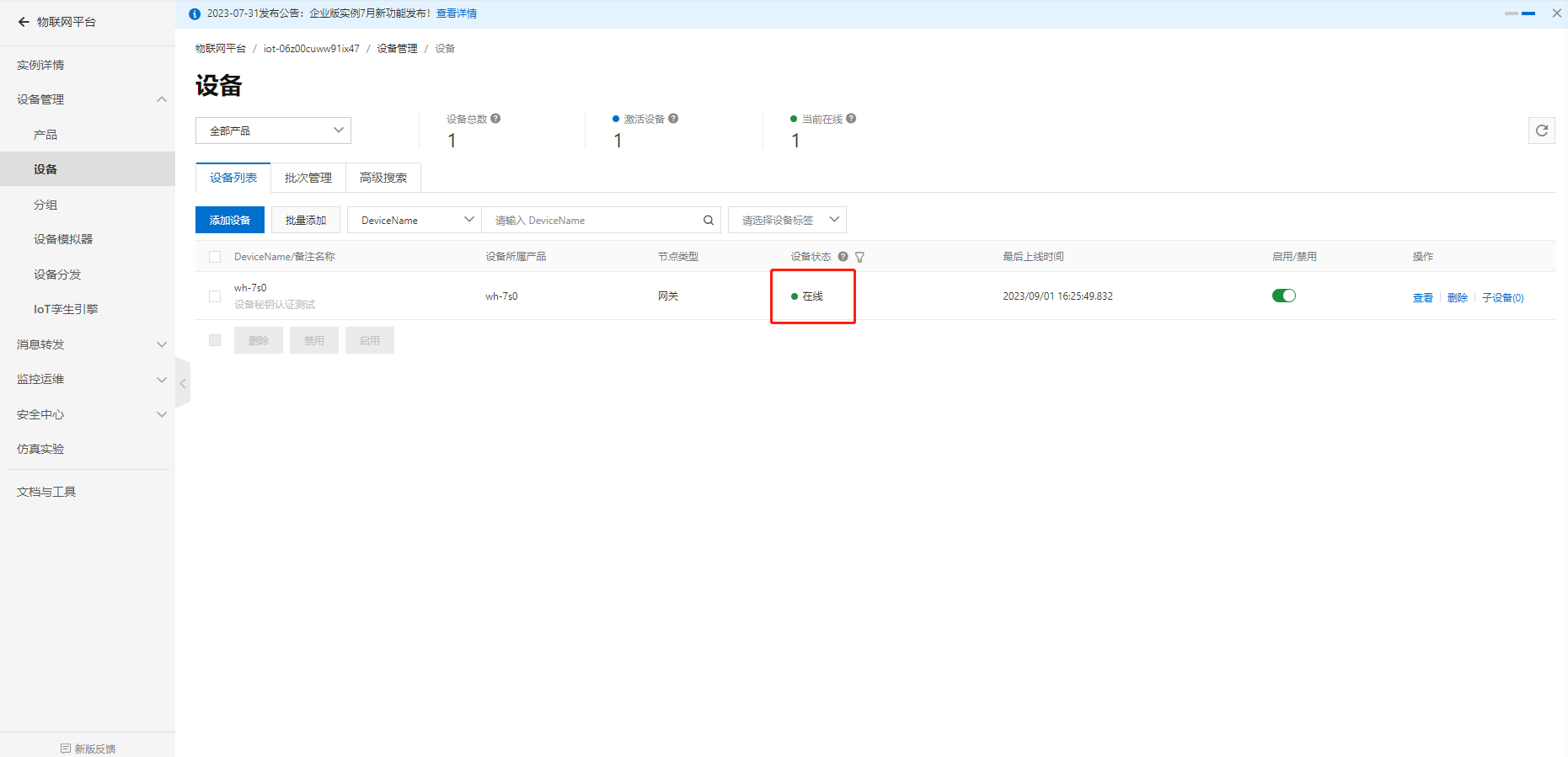Click help icon next to 激活设备
Screen dimensions: 1568x757
pyautogui.click(x=673, y=119)
